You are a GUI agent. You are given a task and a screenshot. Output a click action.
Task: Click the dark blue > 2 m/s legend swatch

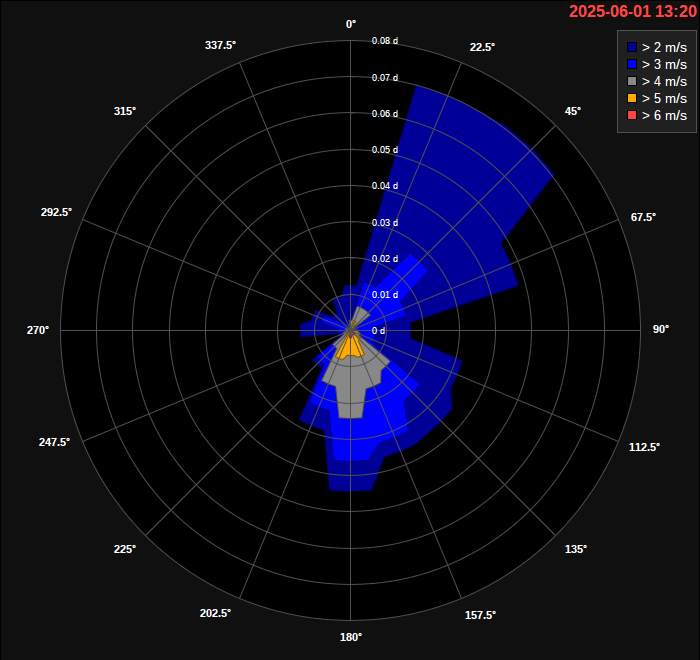point(632,47)
